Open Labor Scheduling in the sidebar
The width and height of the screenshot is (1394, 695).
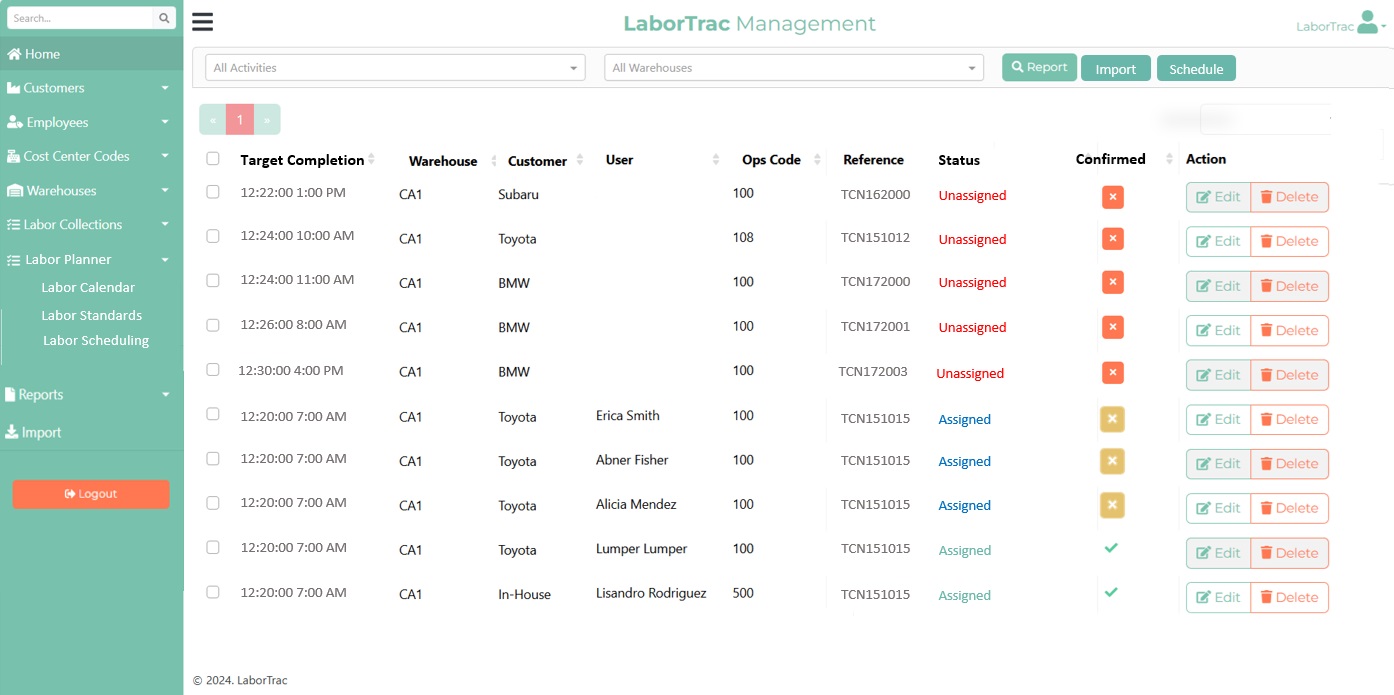[96, 341]
